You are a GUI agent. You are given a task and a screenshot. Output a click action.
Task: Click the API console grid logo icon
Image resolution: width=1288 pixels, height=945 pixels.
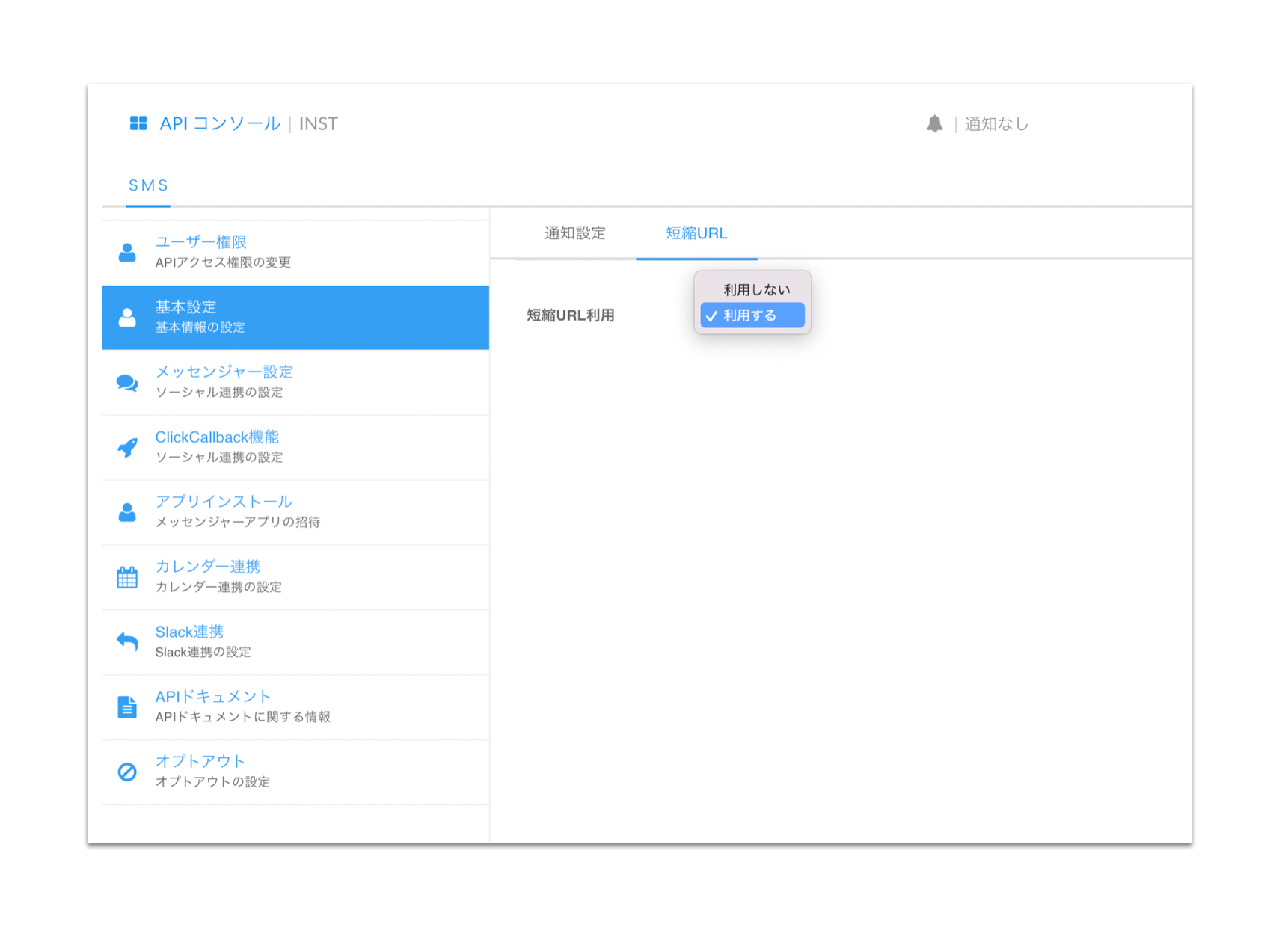click(x=138, y=123)
